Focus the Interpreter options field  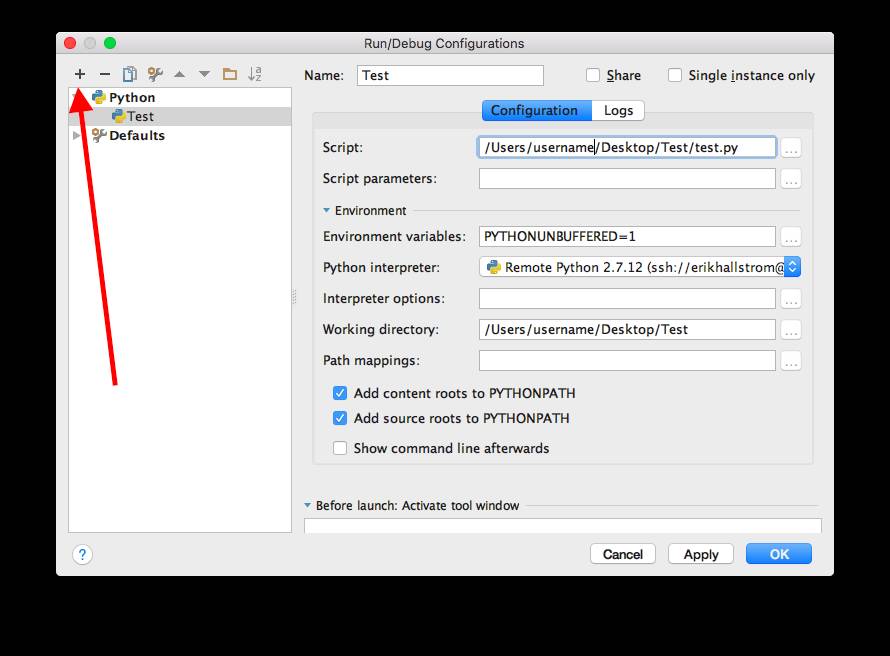click(x=627, y=298)
